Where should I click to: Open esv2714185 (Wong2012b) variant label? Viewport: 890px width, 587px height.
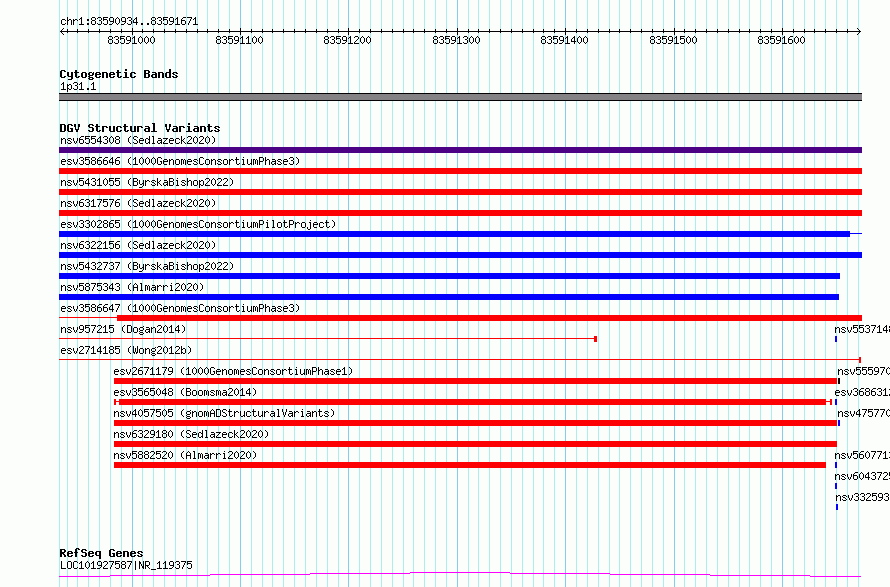[x=126, y=350]
